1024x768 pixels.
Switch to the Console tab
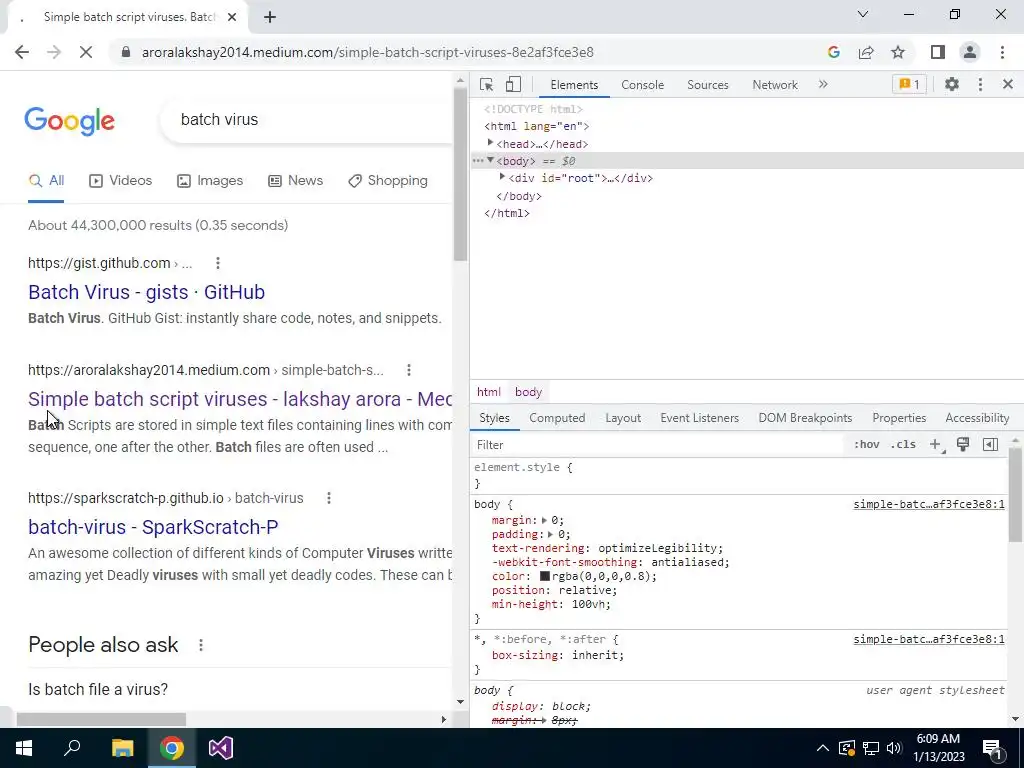643,85
